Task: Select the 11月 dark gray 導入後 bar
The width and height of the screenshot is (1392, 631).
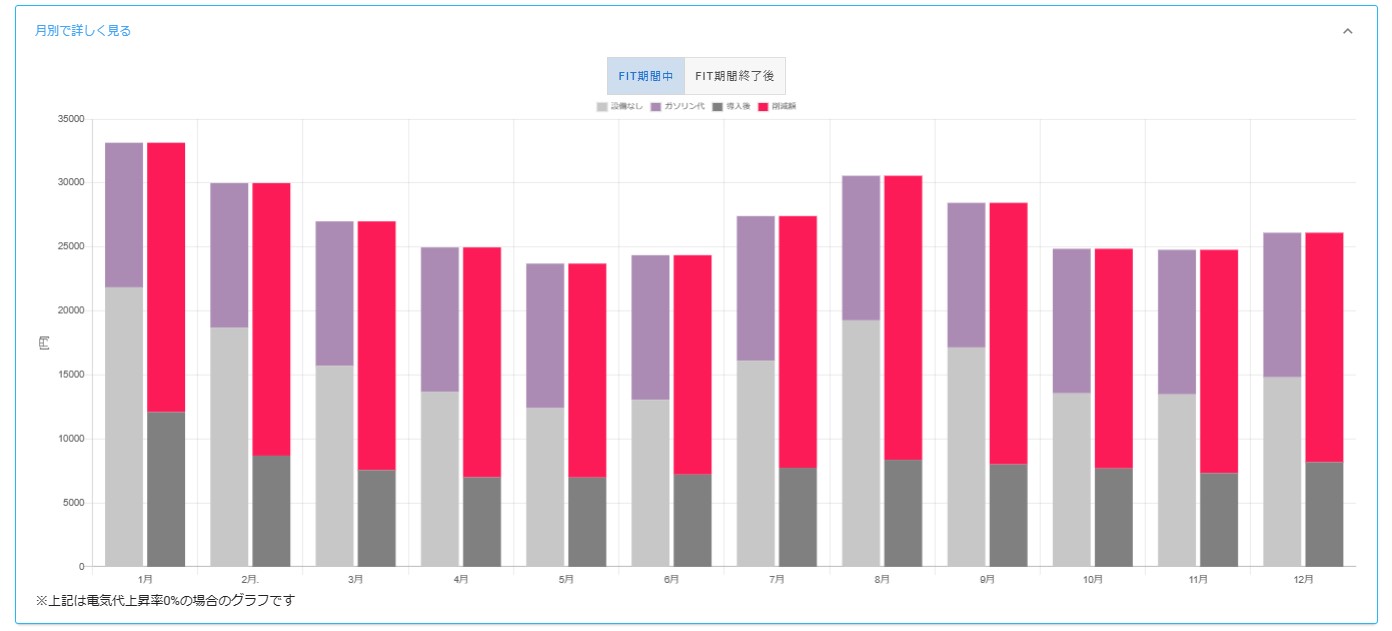Action: [1219, 520]
